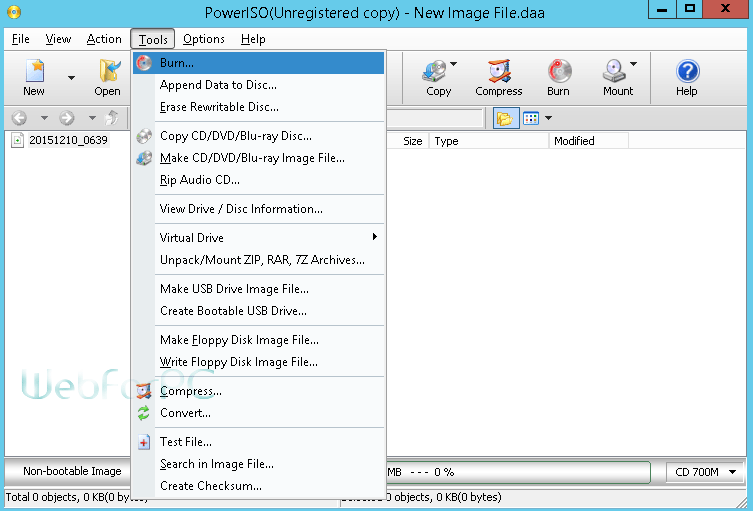This screenshot has height=511, width=753.
Task: Click the address path field
Action: tap(434, 118)
